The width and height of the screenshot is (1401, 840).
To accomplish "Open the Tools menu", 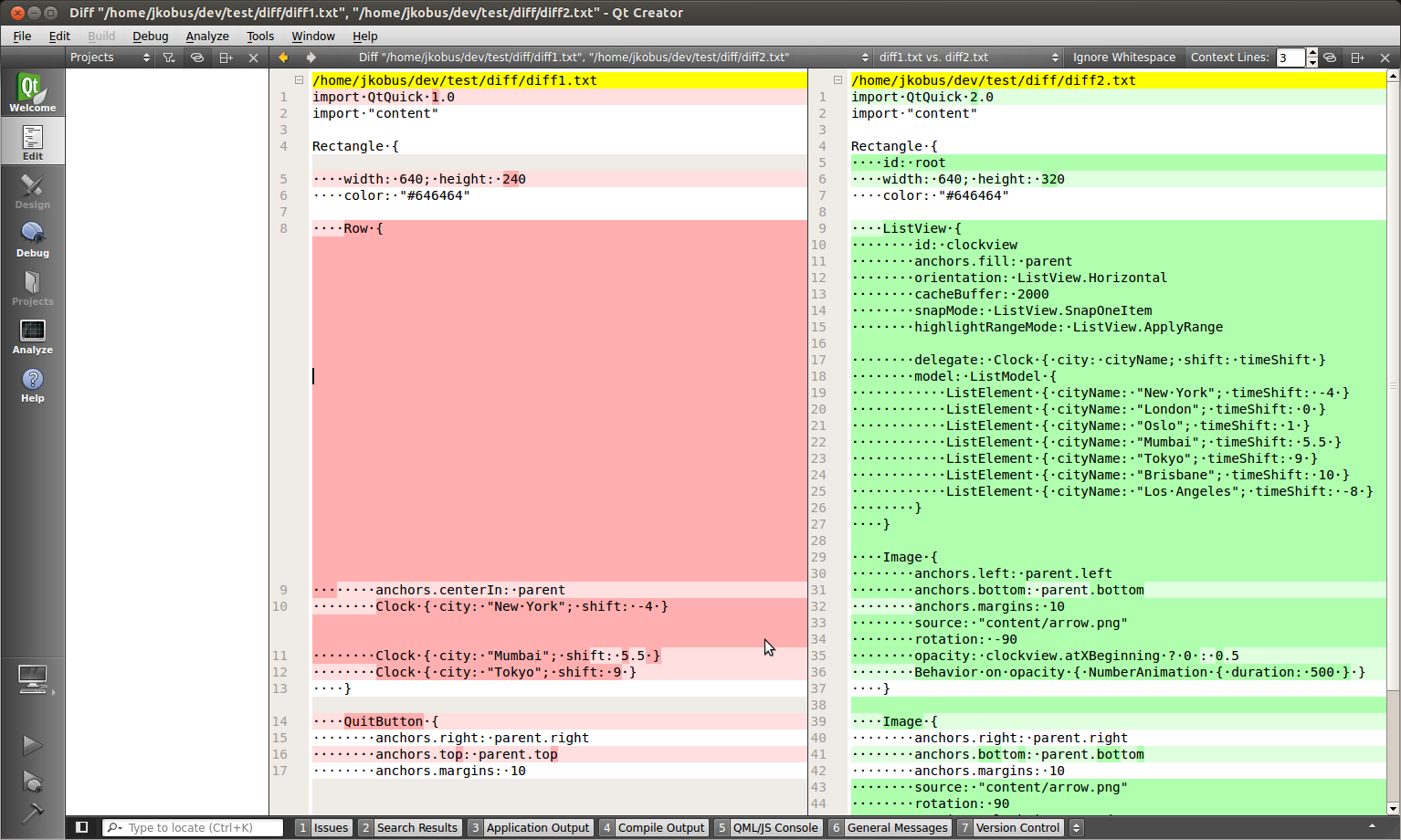I will pyautogui.click(x=260, y=37).
